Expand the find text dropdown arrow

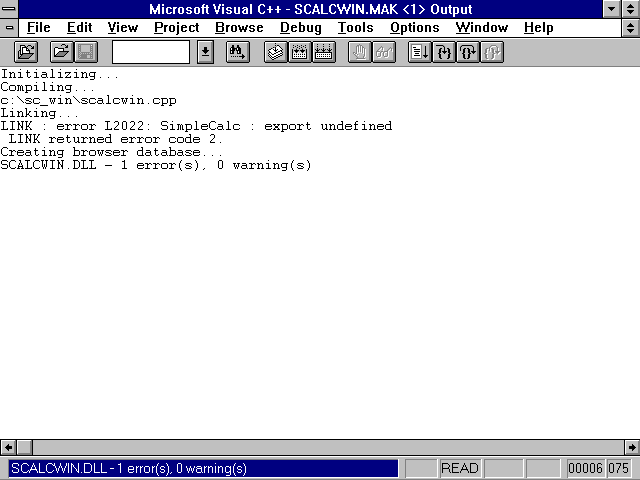pyautogui.click(x=204, y=52)
